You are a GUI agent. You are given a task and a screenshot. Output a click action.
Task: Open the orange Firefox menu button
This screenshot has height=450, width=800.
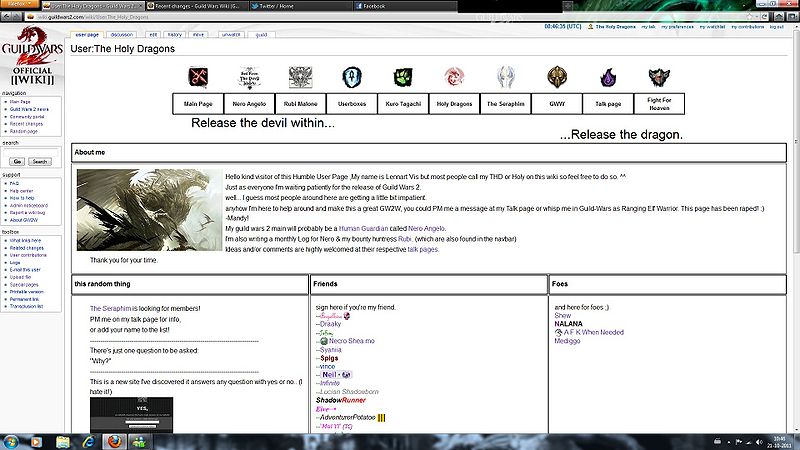pyautogui.click(x=19, y=4)
